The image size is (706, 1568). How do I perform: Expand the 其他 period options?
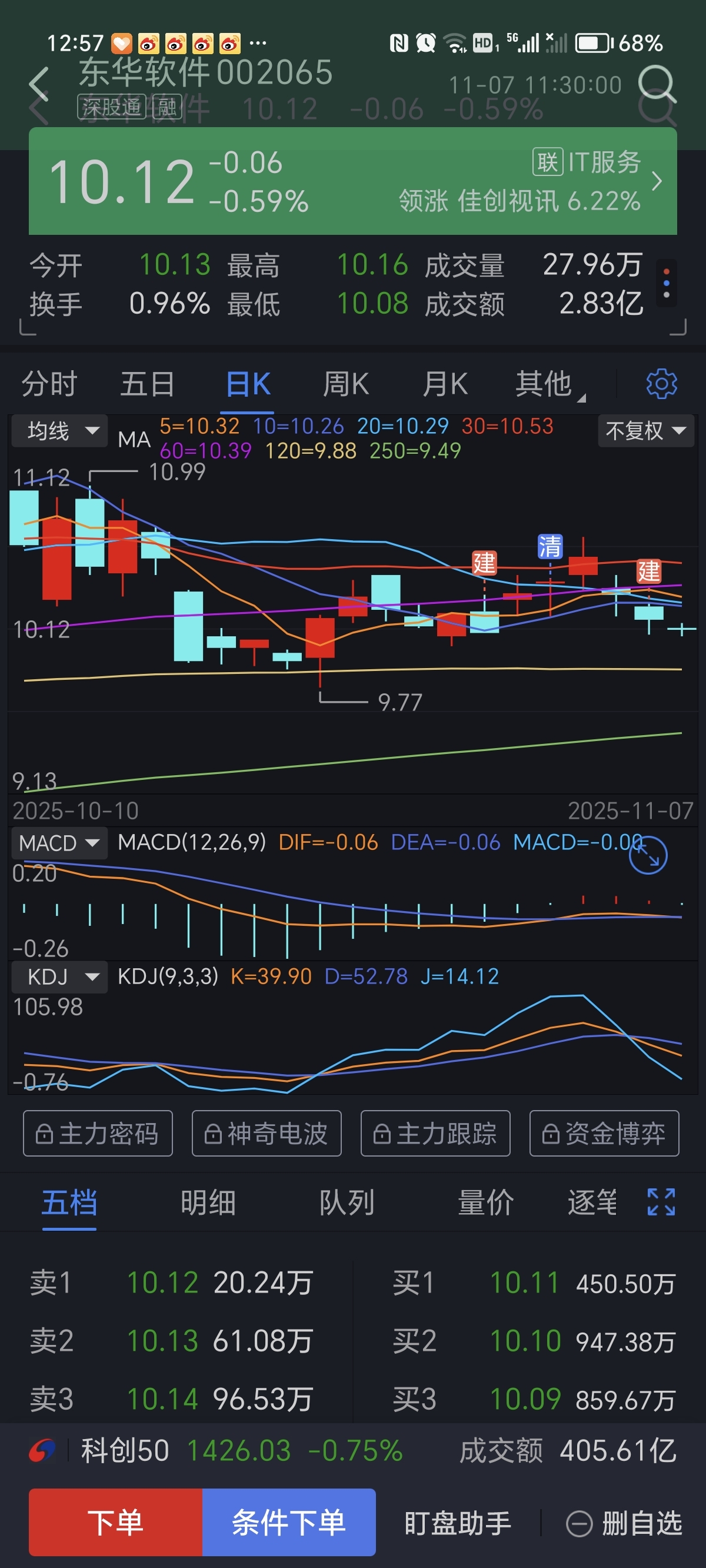[550, 384]
